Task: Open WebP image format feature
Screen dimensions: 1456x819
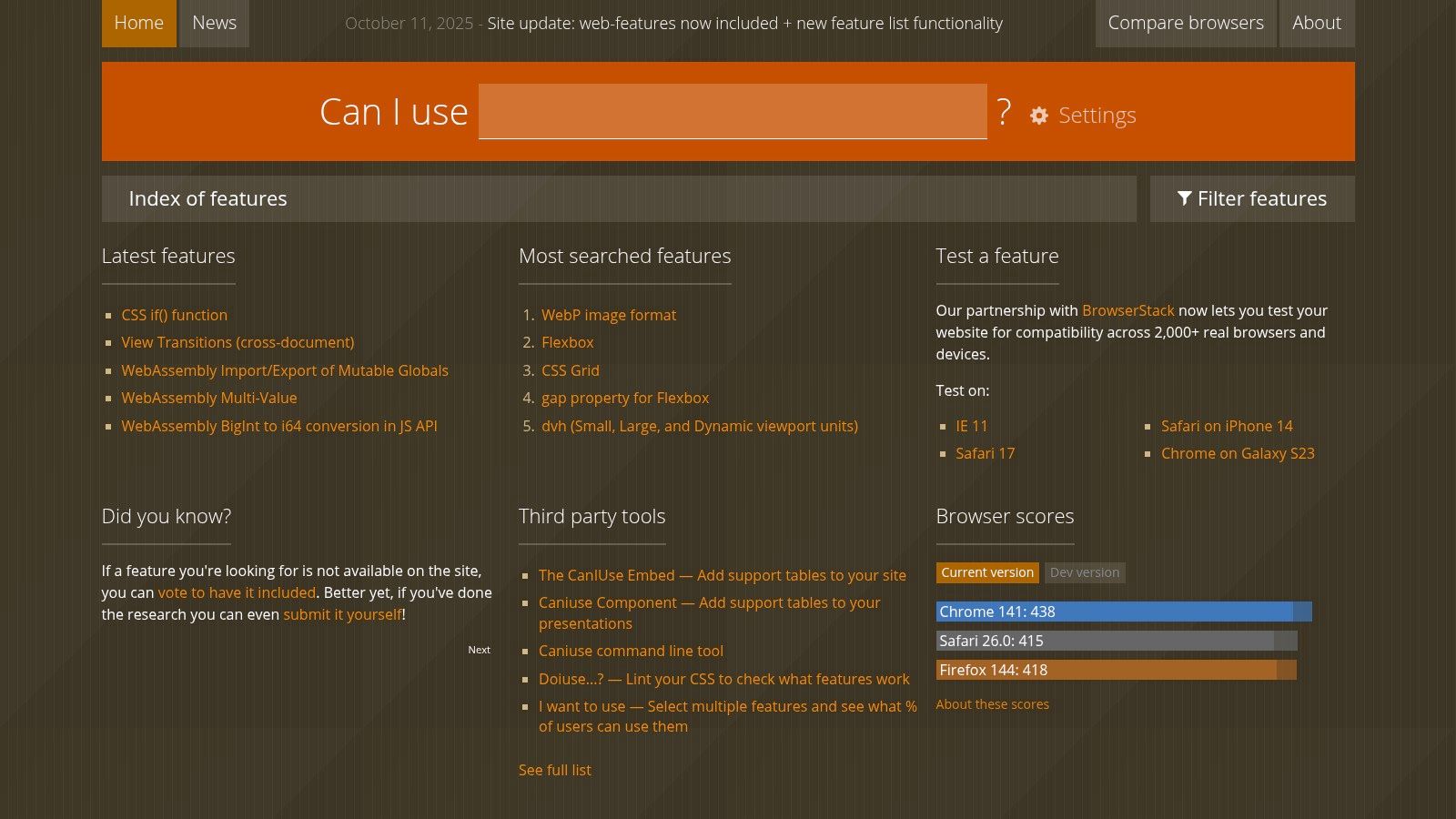Action: [x=609, y=315]
